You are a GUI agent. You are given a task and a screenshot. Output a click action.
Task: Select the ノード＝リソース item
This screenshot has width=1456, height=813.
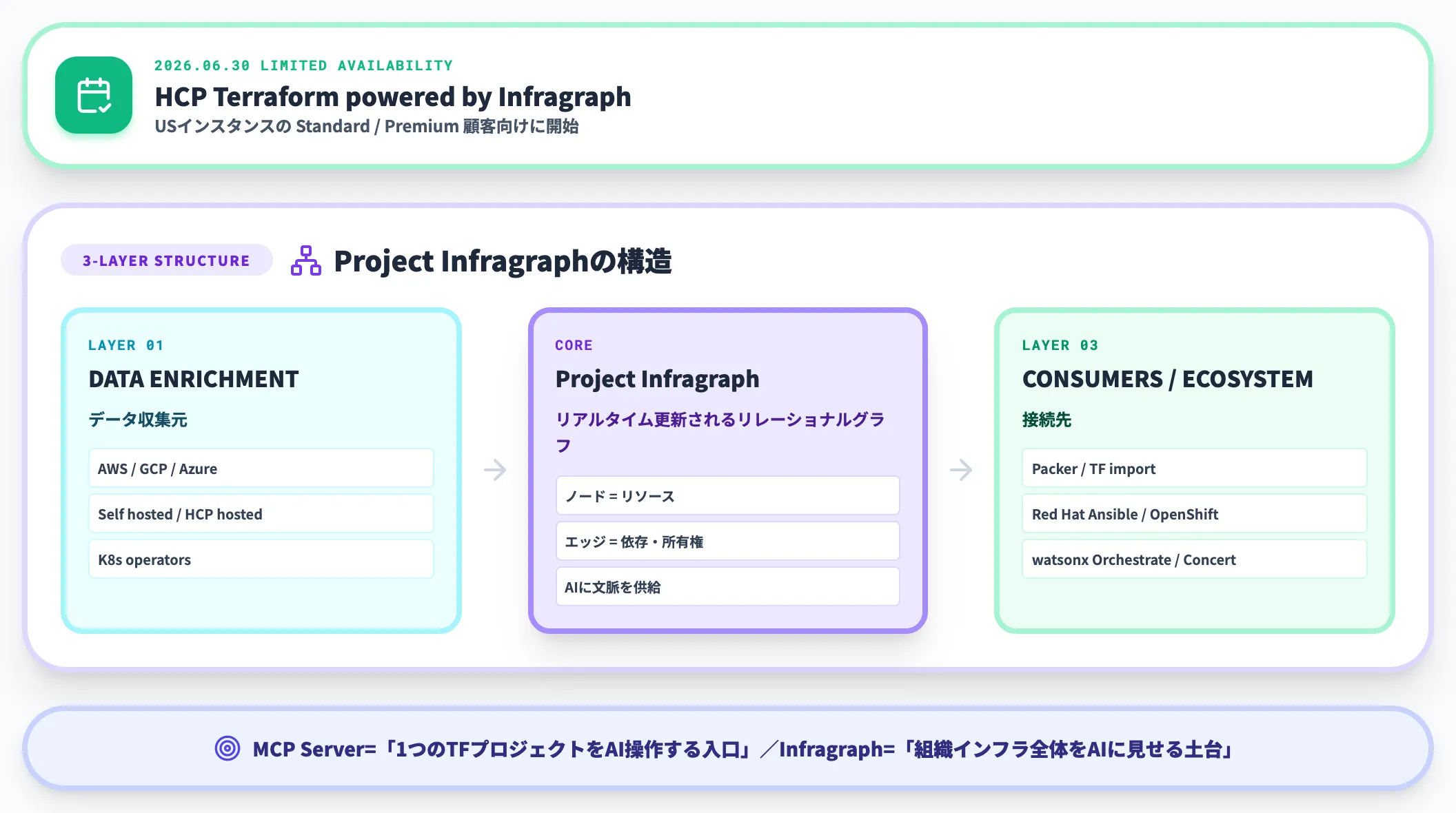[x=728, y=496]
